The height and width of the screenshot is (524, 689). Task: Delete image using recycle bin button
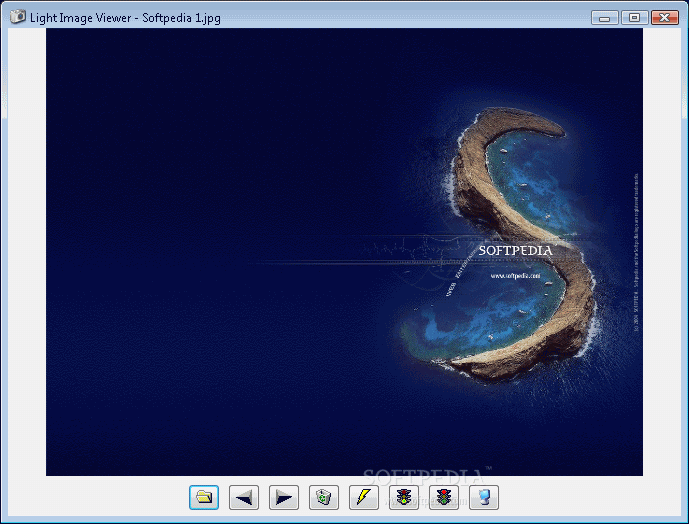(x=324, y=497)
